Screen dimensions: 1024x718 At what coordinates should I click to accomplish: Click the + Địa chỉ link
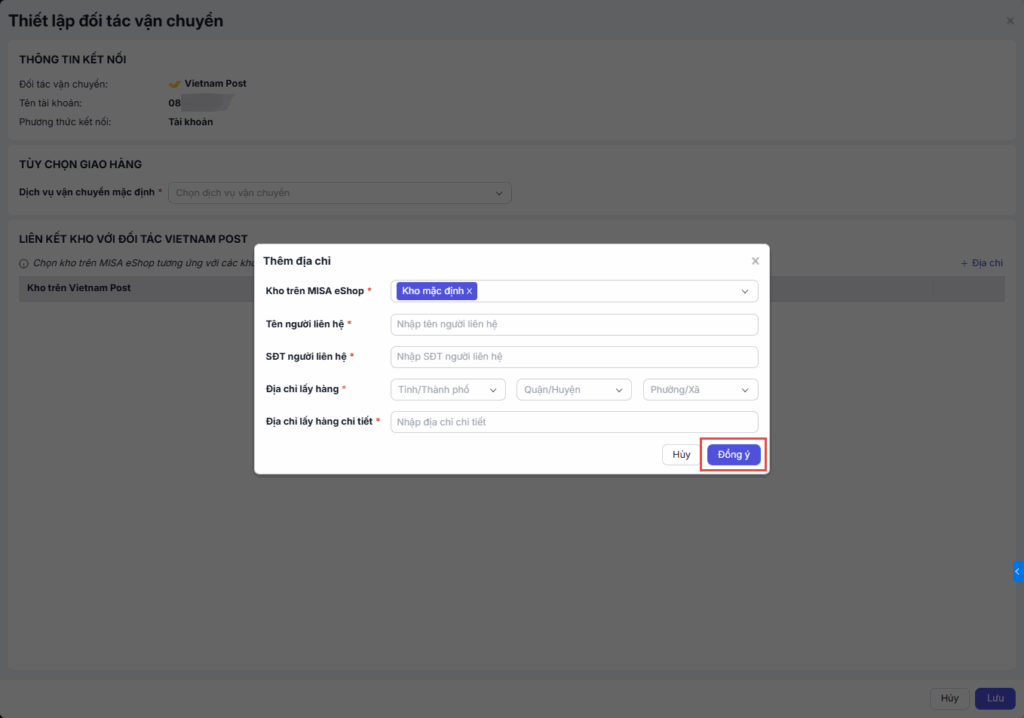[981, 263]
